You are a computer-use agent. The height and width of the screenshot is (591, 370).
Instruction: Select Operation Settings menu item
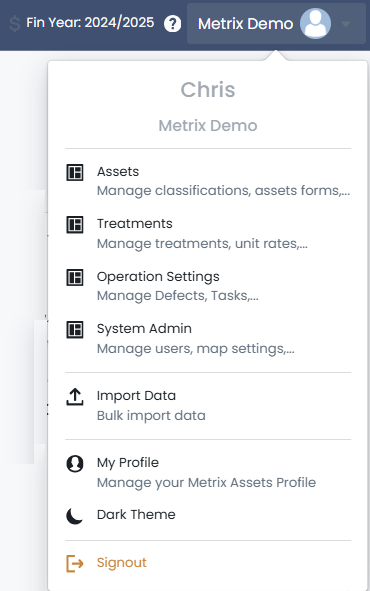coord(208,286)
